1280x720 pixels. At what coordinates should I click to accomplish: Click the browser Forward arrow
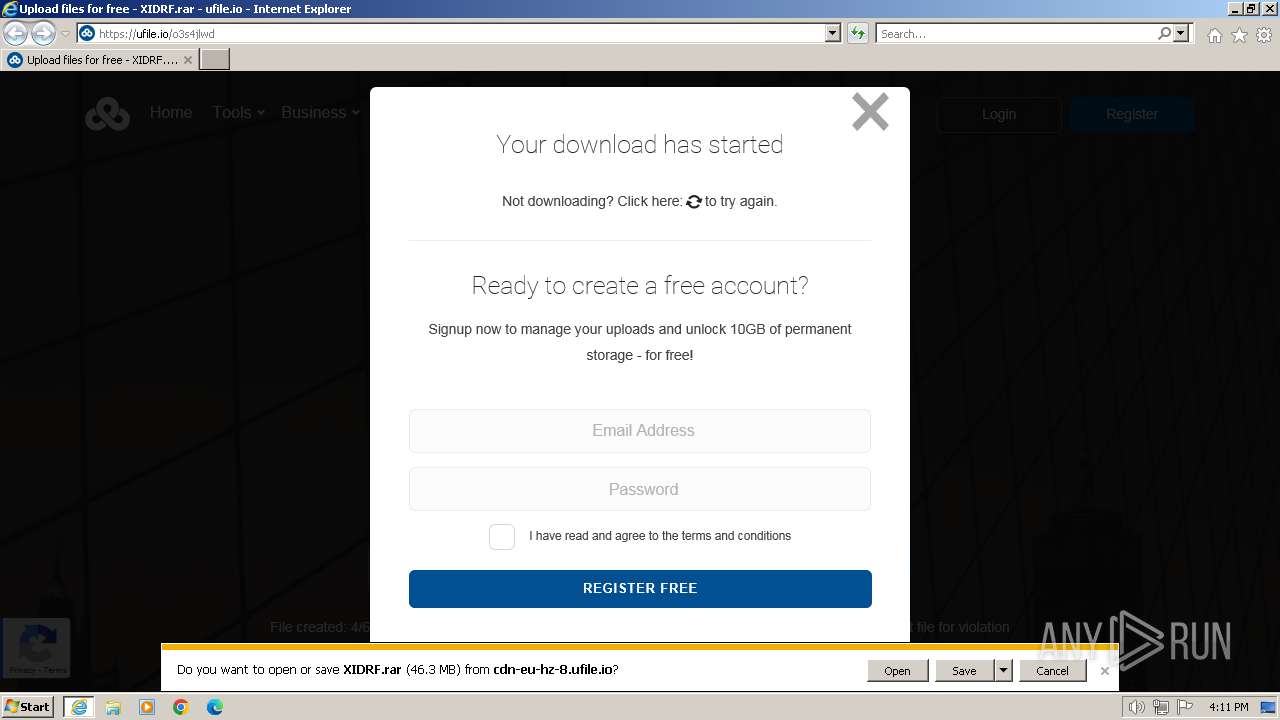tap(43, 34)
